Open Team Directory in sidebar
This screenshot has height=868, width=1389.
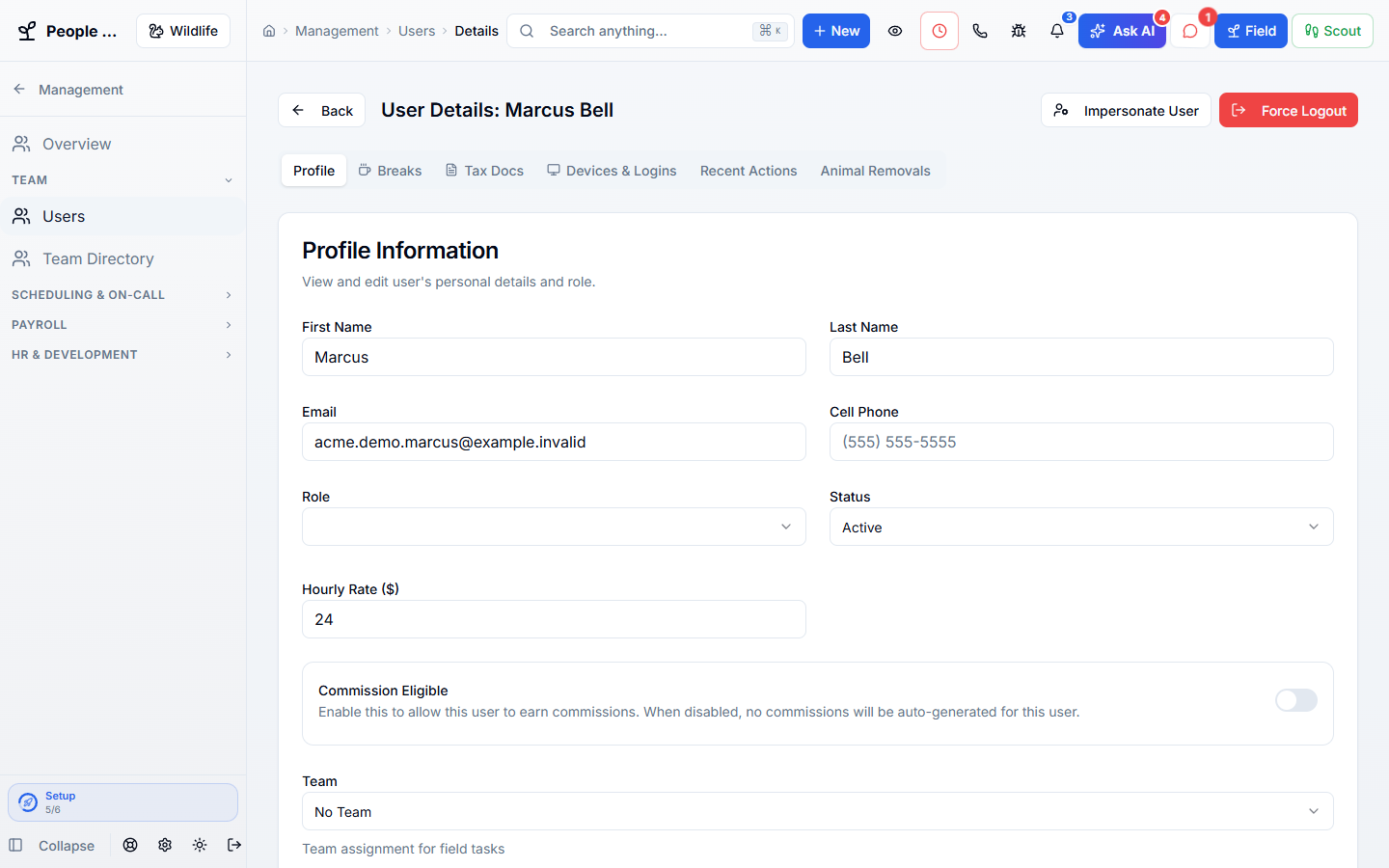(x=123, y=258)
